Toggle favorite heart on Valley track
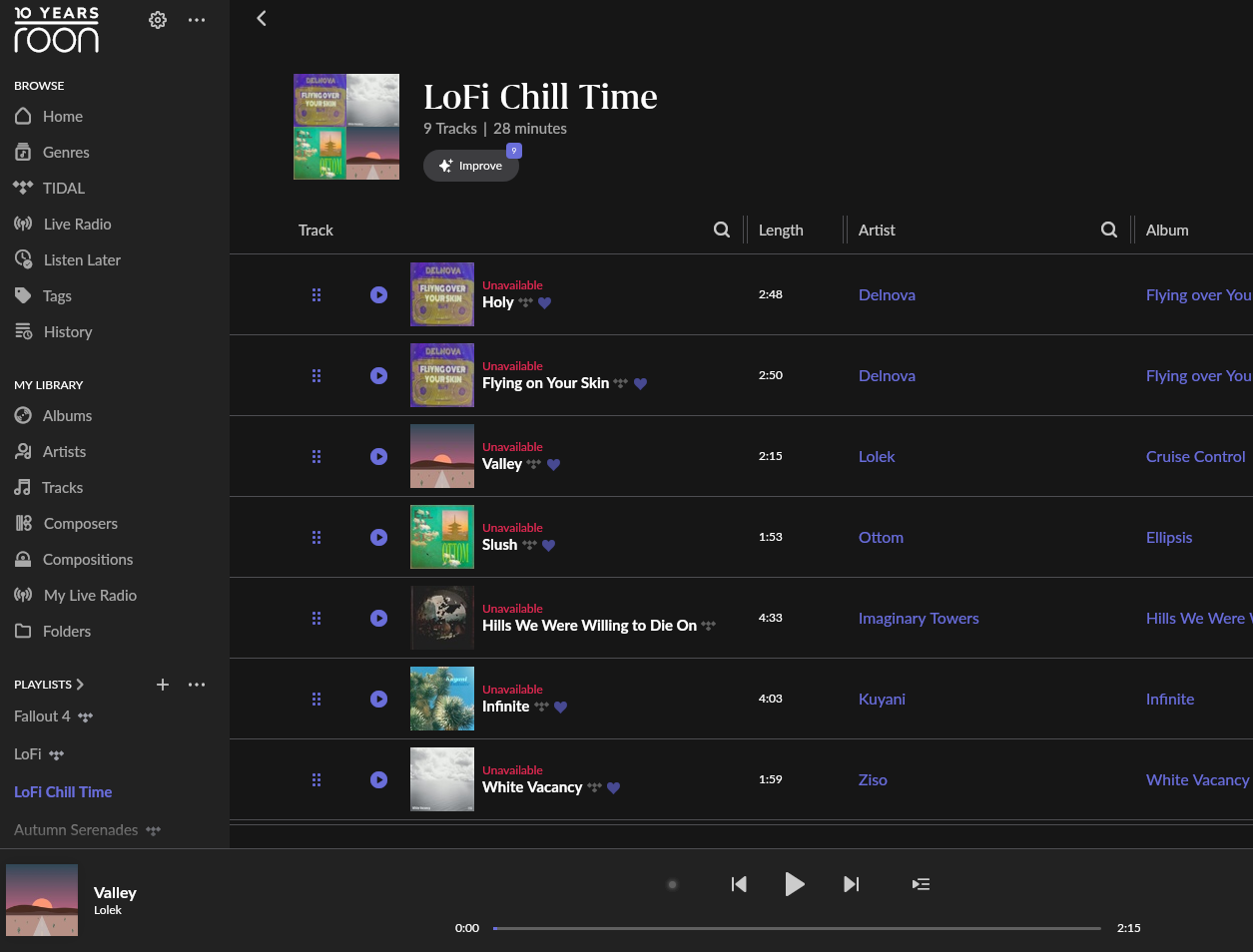Screen dimensions: 1253x952 pyautogui.click(x=553, y=464)
